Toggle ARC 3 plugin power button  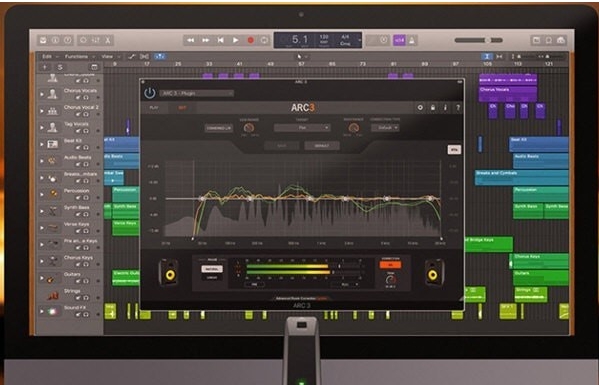point(149,93)
